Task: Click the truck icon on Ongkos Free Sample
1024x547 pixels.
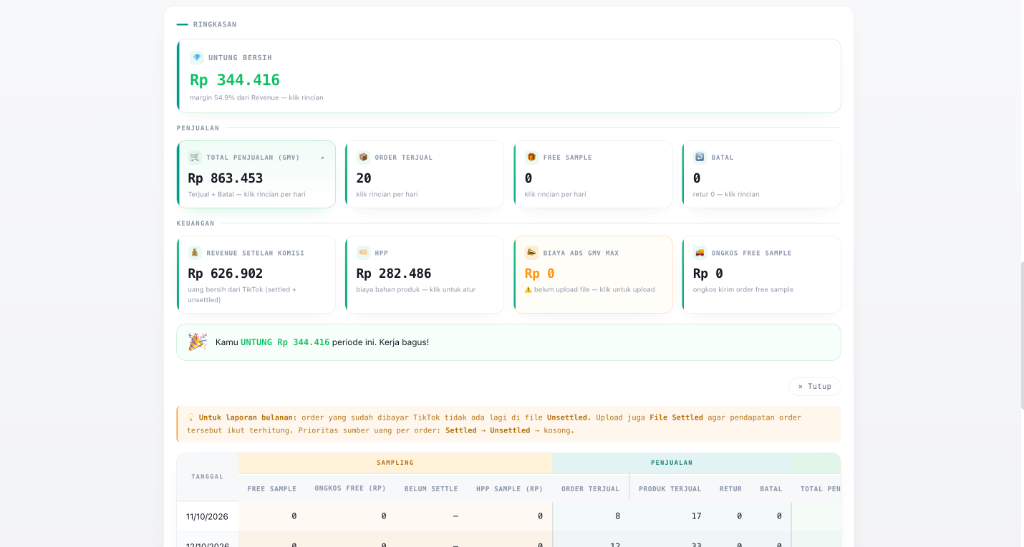Action: point(700,253)
